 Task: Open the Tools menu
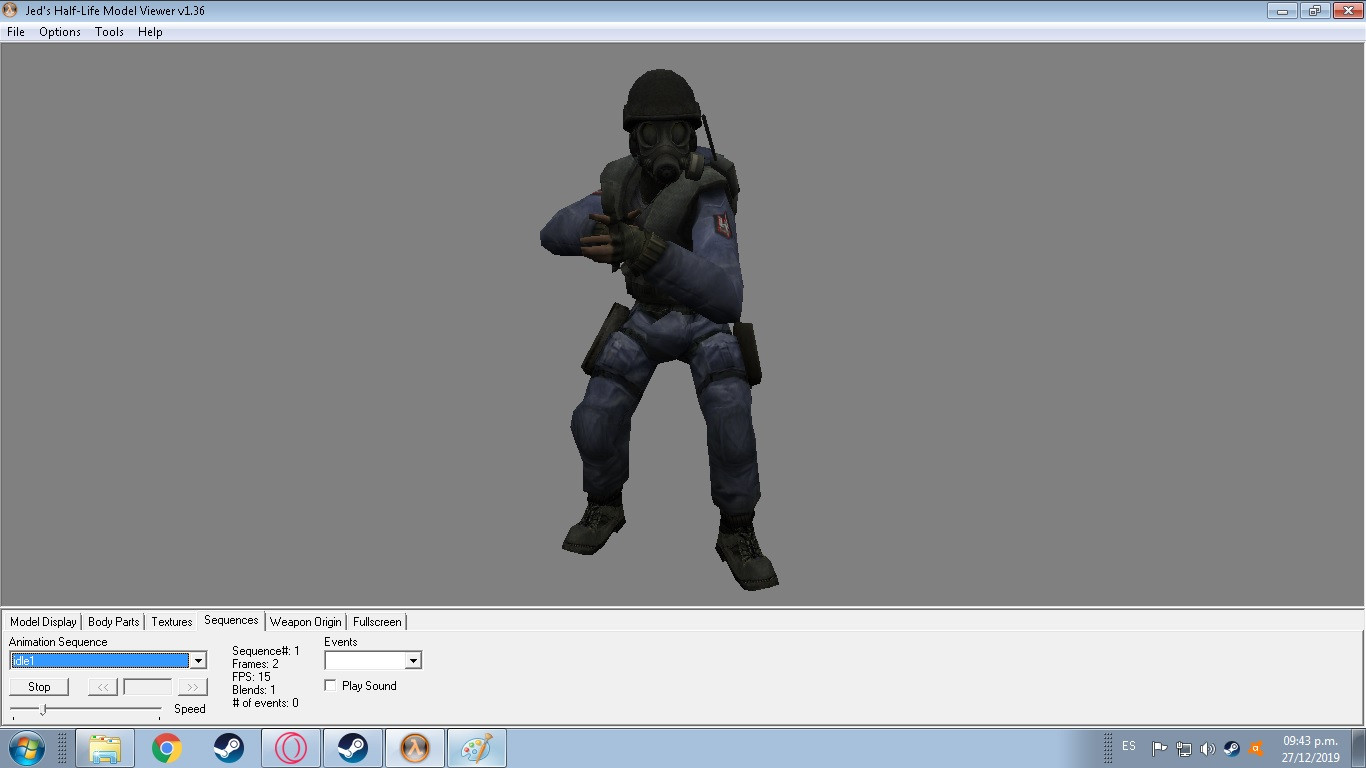109,32
